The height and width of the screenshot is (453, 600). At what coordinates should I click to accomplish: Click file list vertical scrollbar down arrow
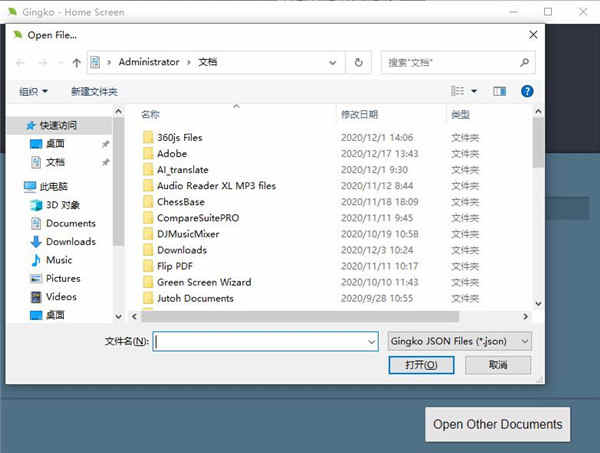(538, 304)
